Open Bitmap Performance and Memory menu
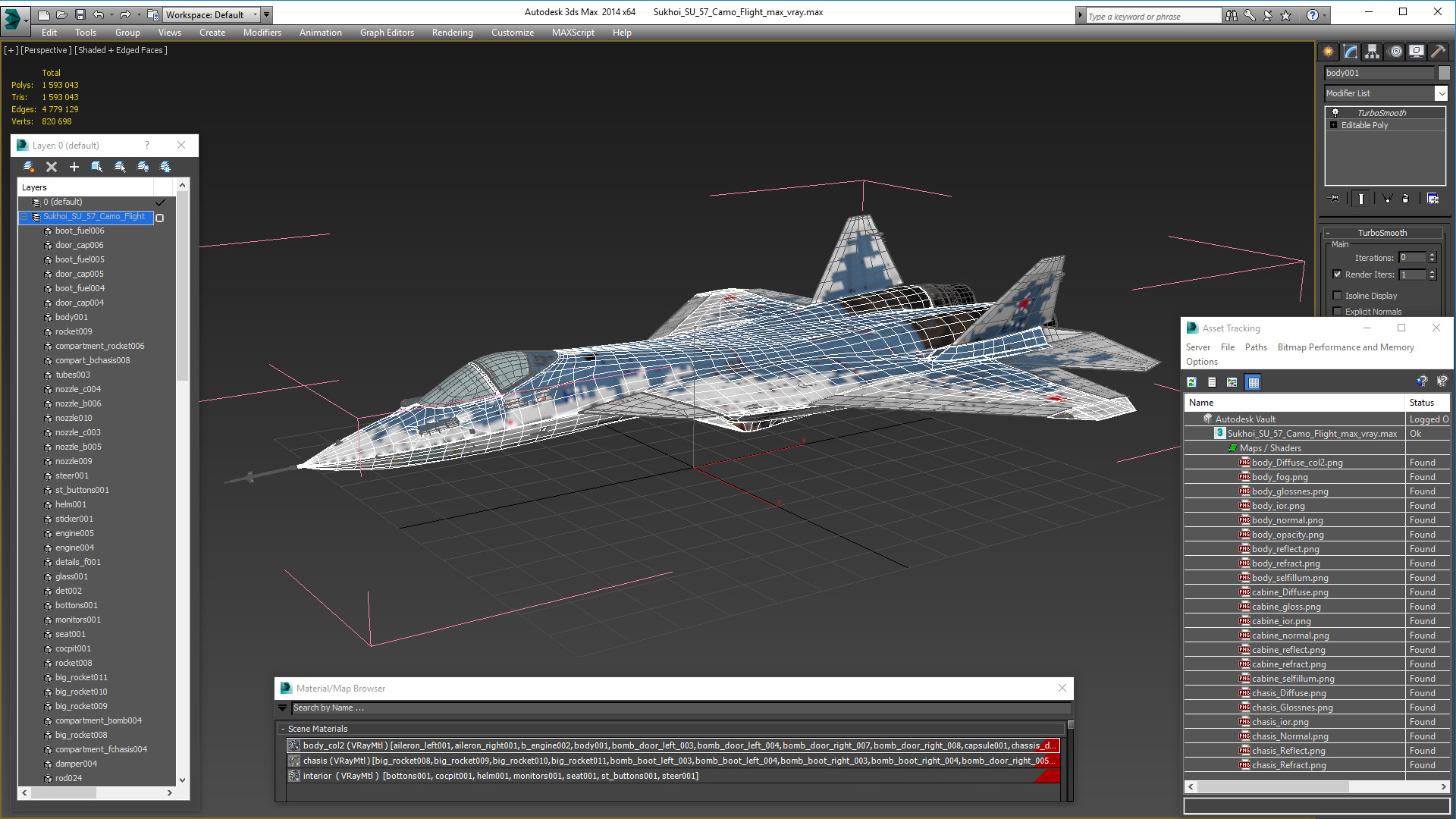 click(x=1346, y=347)
